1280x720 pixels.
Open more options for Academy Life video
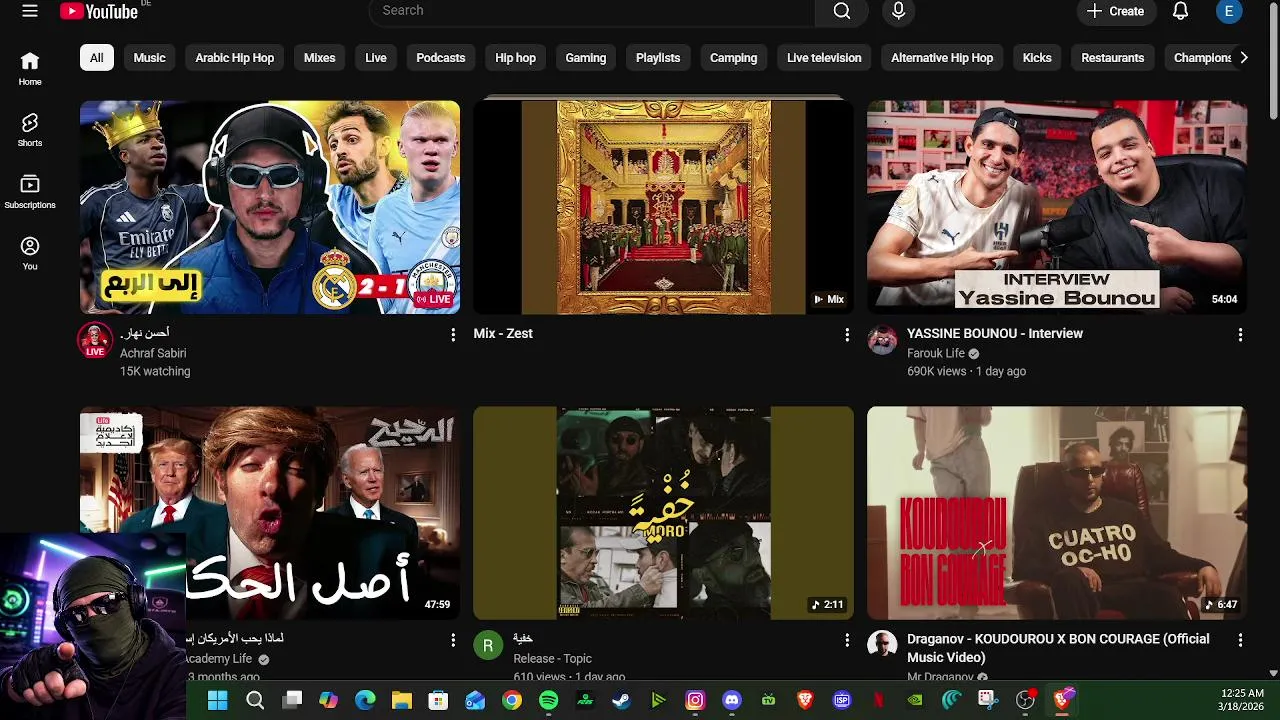453,639
